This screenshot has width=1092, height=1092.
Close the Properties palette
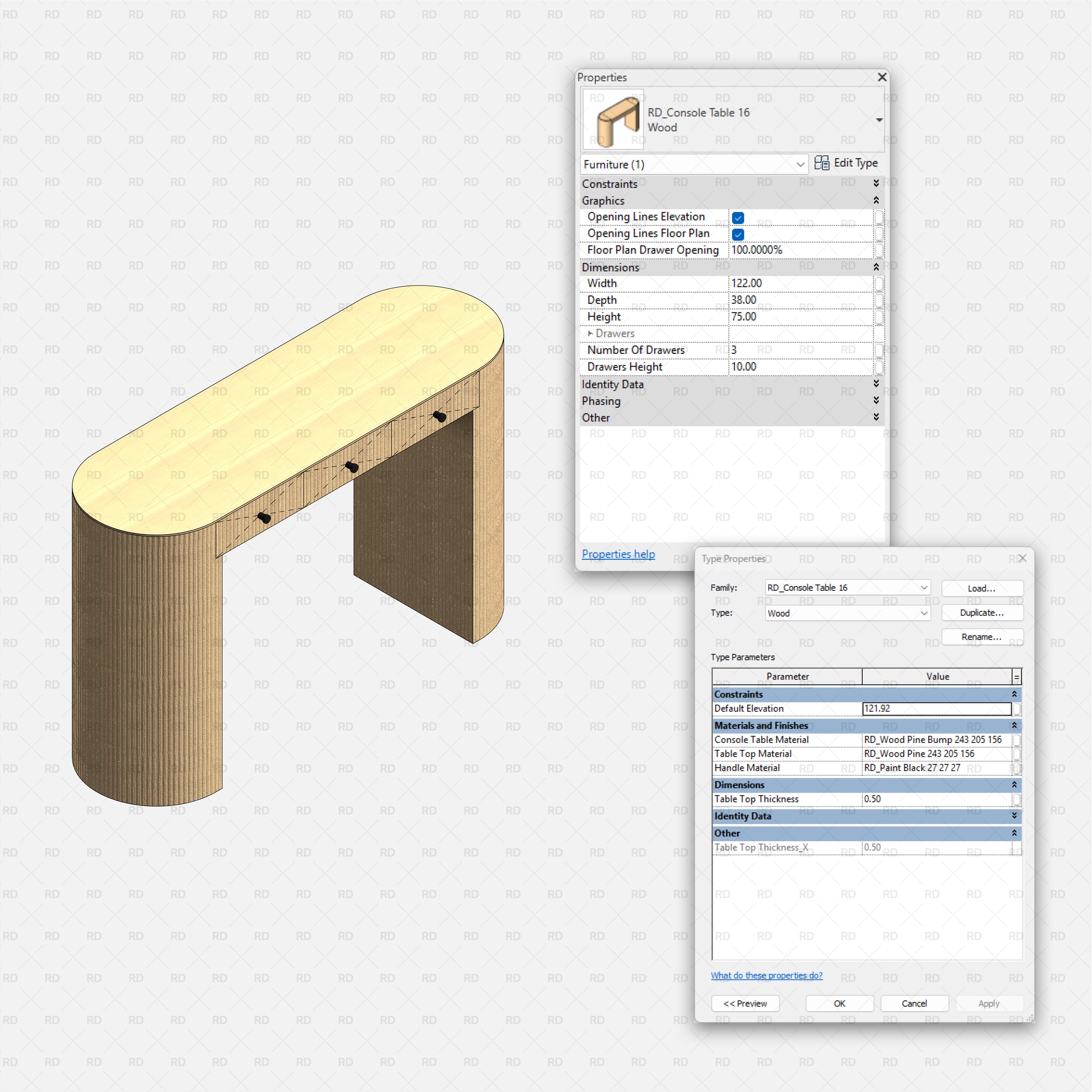coord(882,77)
